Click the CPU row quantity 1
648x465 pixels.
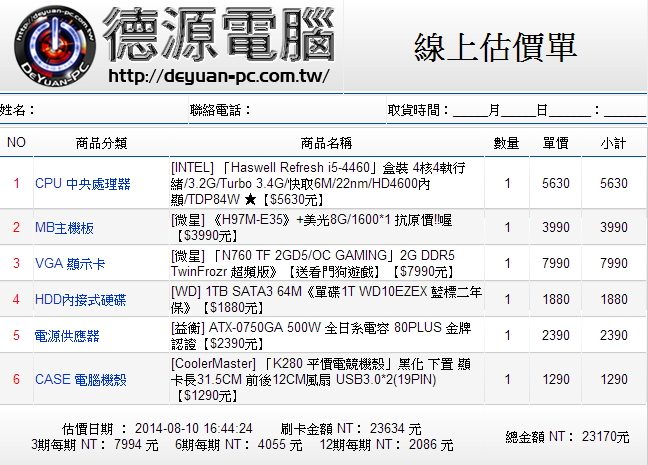[507, 183]
